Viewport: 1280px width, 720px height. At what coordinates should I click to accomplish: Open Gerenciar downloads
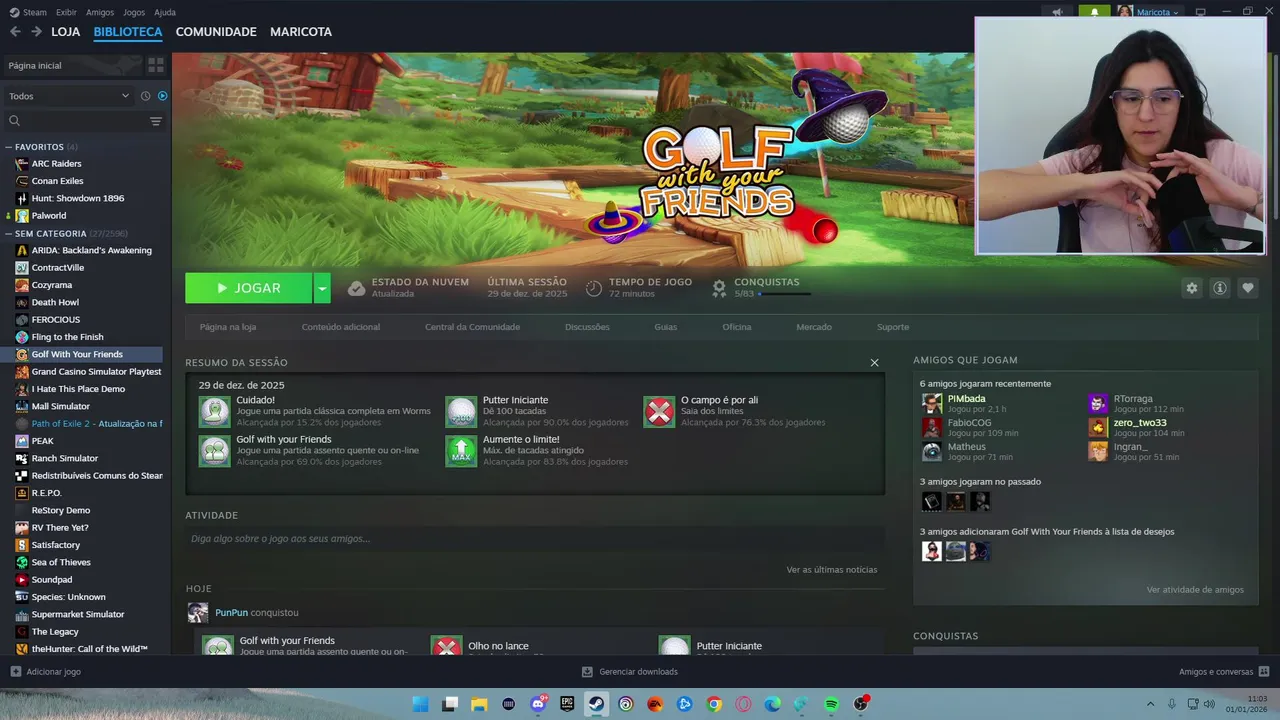630,672
